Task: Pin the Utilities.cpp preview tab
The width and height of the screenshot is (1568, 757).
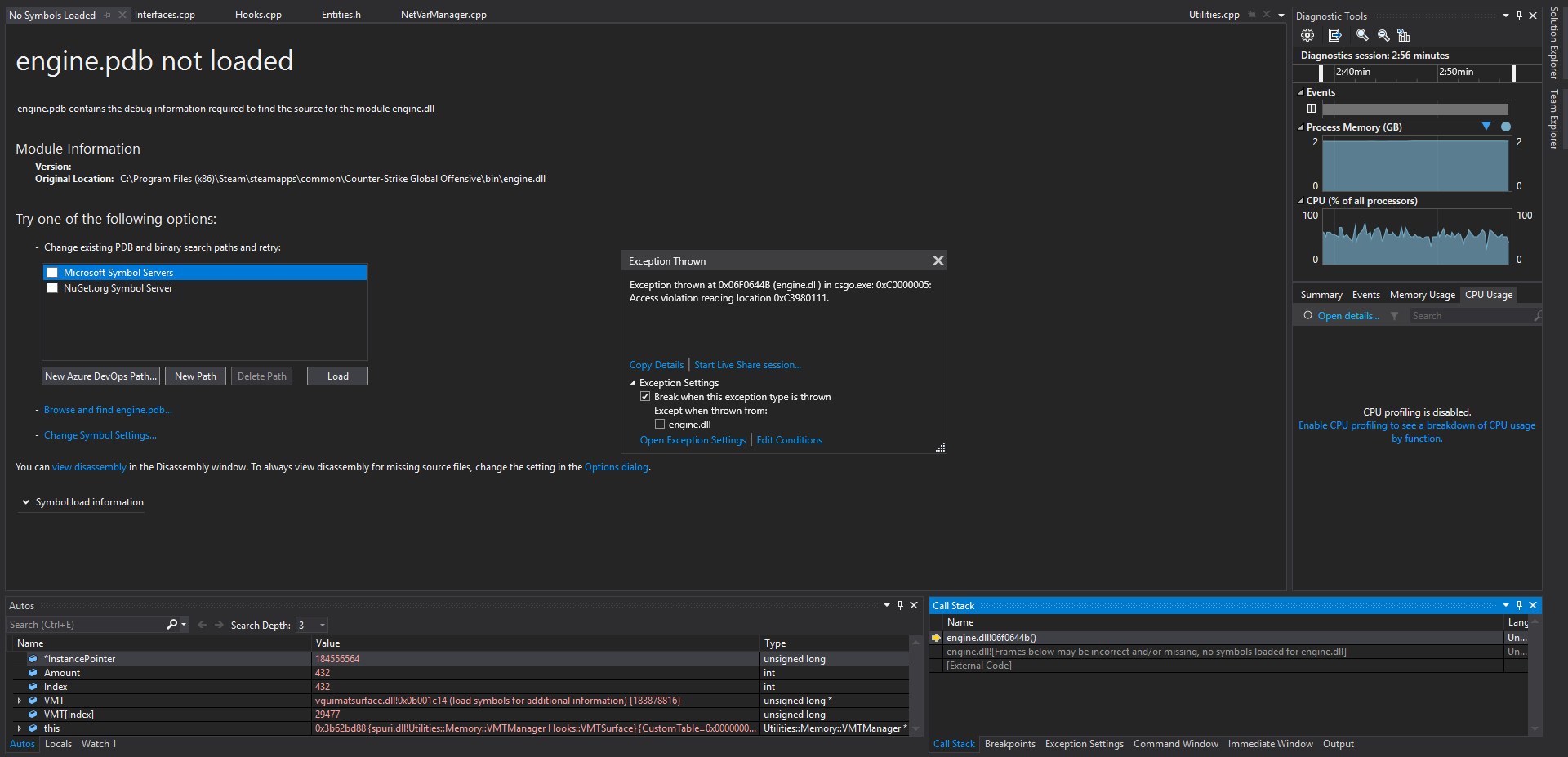Action: 1252,15
